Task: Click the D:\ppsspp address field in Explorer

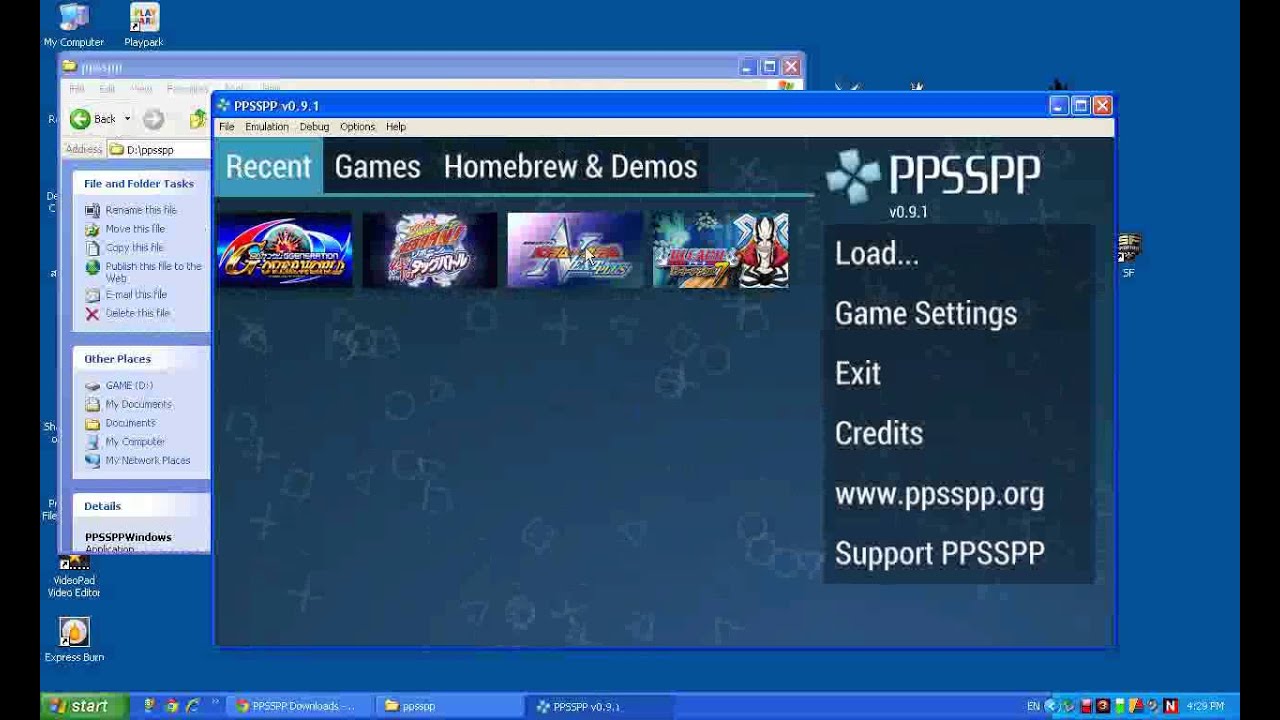Action: pyautogui.click(x=160, y=150)
